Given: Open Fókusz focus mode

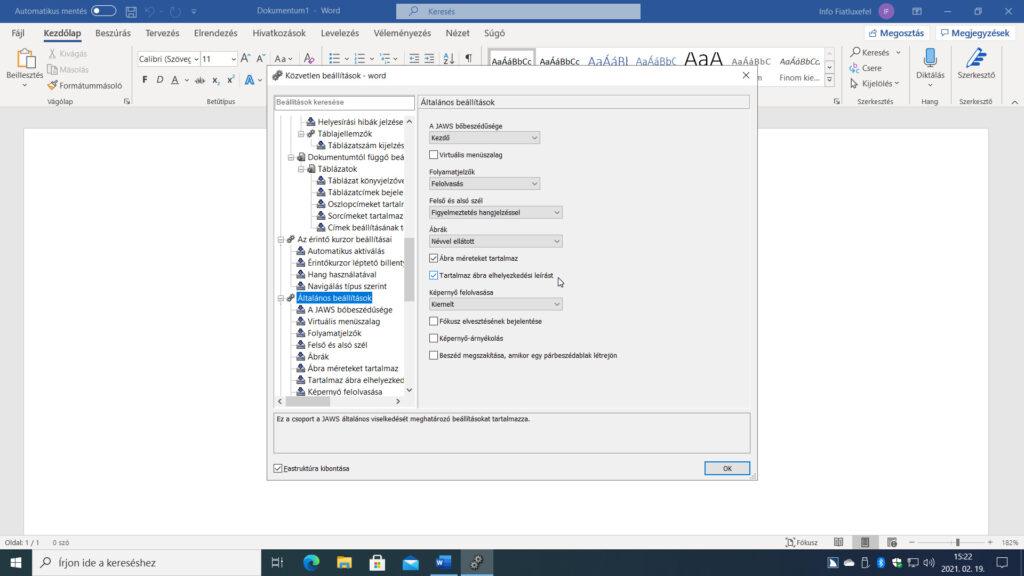Looking at the screenshot, I should point(802,542).
